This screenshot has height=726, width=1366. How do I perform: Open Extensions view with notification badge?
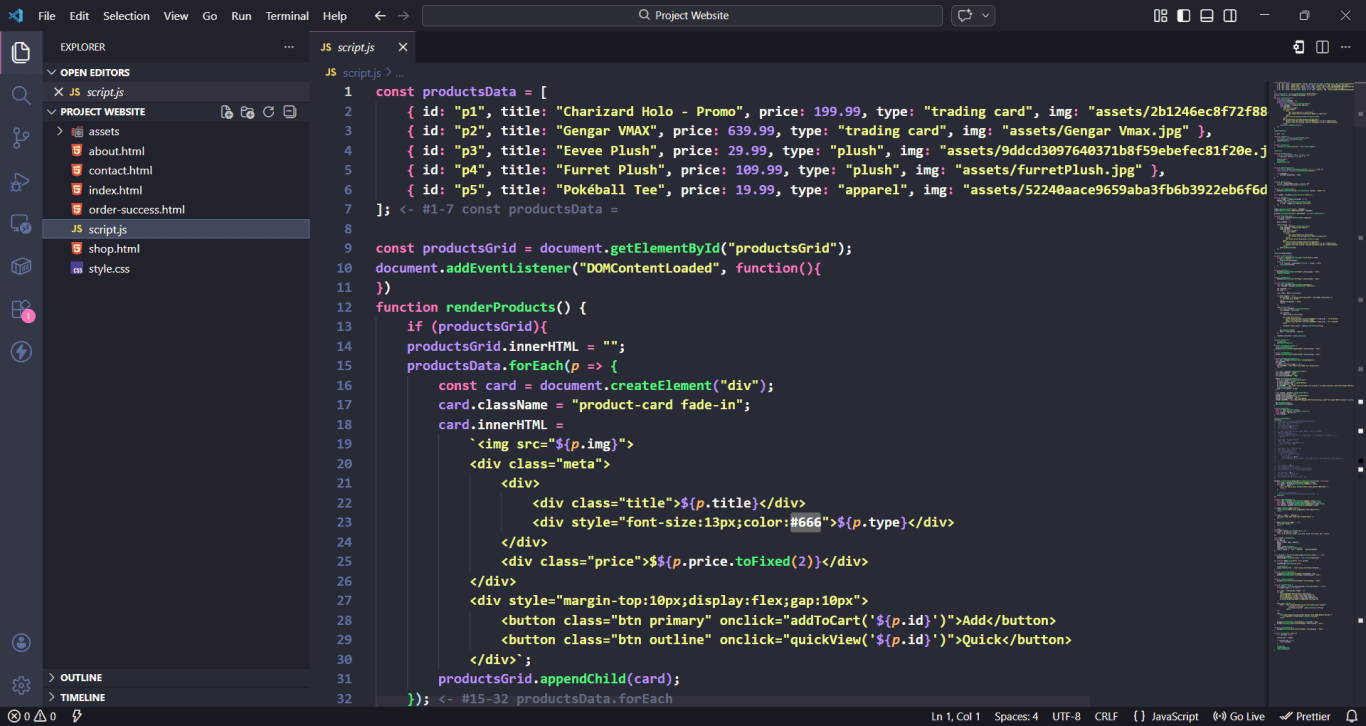(21, 310)
